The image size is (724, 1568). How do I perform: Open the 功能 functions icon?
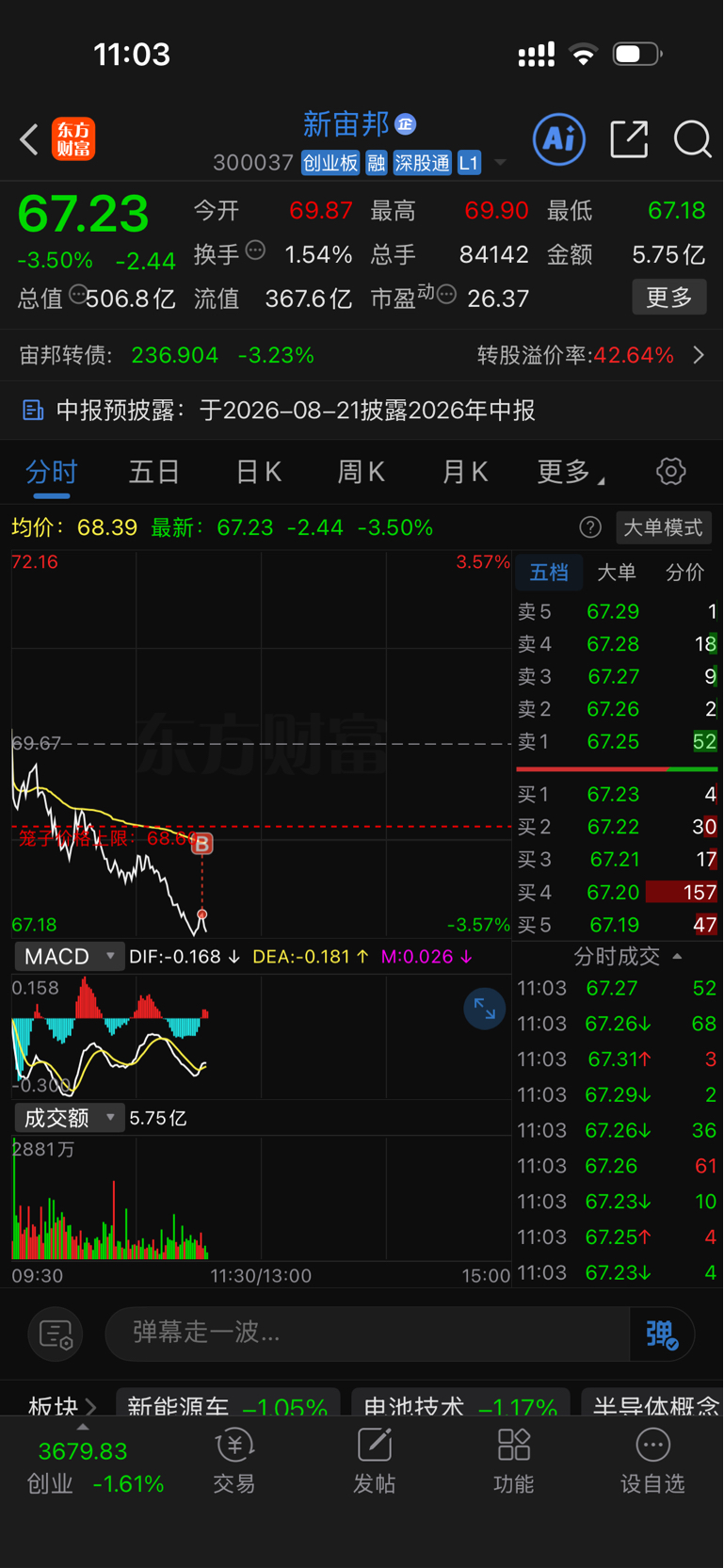(x=514, y=1463)
